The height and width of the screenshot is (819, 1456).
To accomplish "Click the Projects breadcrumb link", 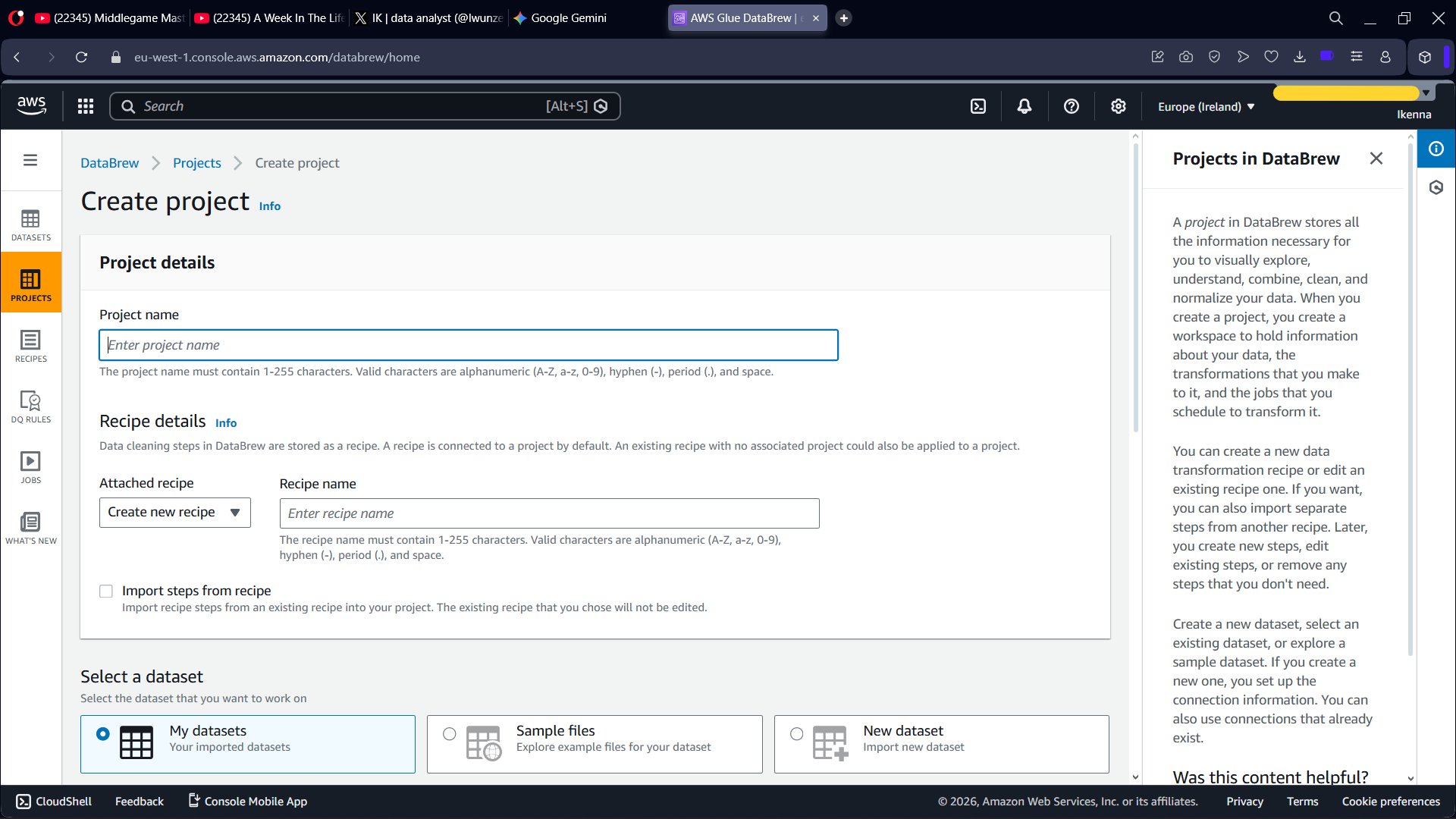I will [196, 163].
